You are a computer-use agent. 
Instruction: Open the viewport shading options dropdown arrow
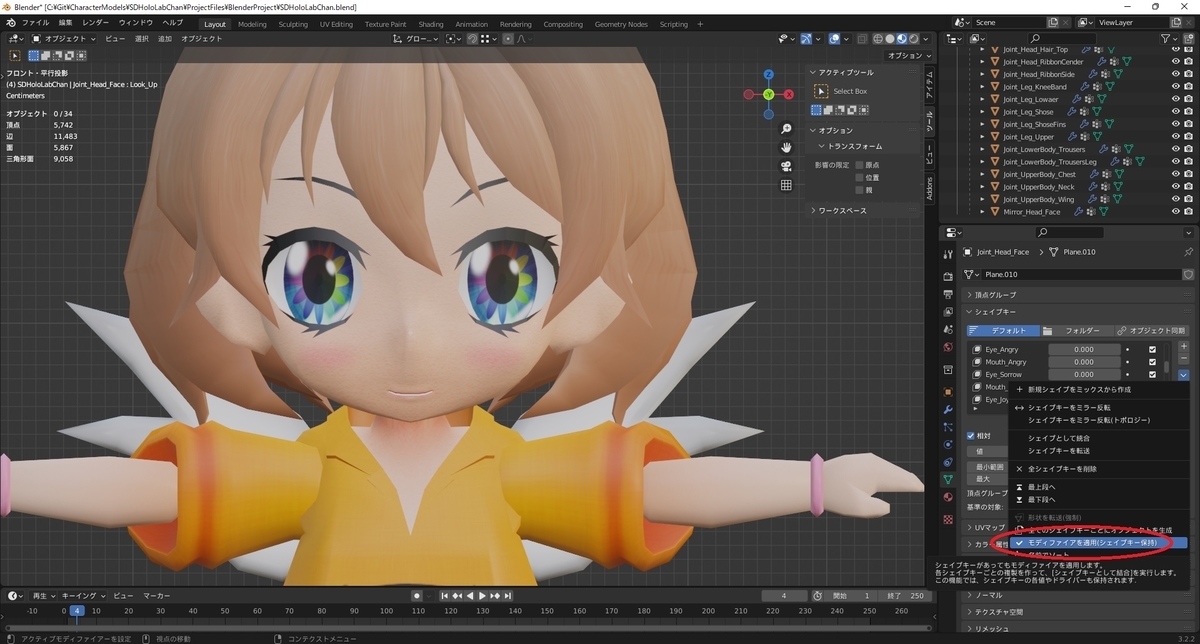click(x=927, y=39)
